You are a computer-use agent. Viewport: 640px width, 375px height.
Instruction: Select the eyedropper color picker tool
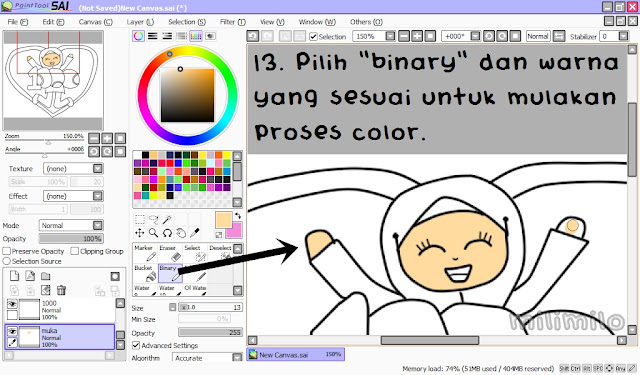coord(195,233)
